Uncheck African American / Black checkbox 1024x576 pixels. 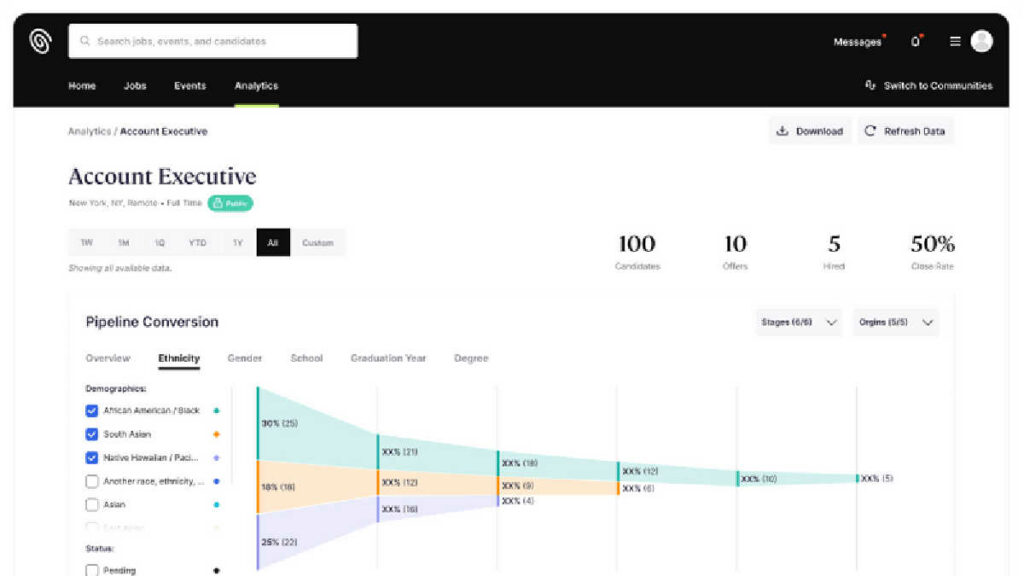click(x=91, y=411)
